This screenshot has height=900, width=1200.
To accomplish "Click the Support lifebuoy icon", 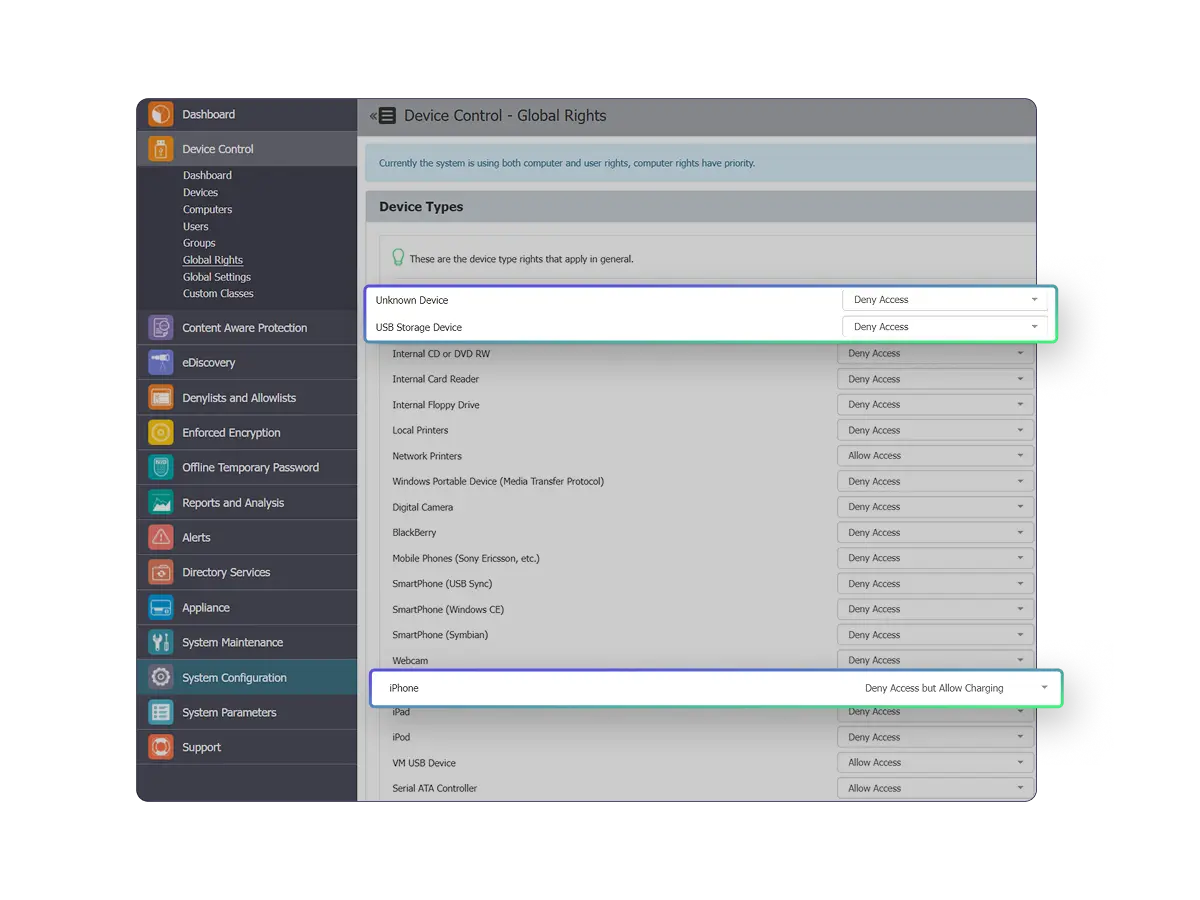I will point(160,748).
